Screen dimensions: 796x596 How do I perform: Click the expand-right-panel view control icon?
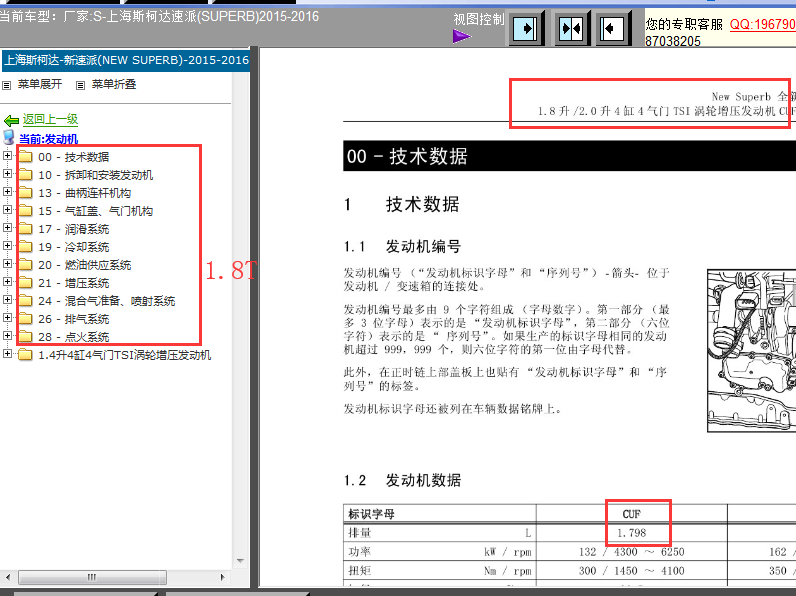pyautogui.click(x=525, y=28)
